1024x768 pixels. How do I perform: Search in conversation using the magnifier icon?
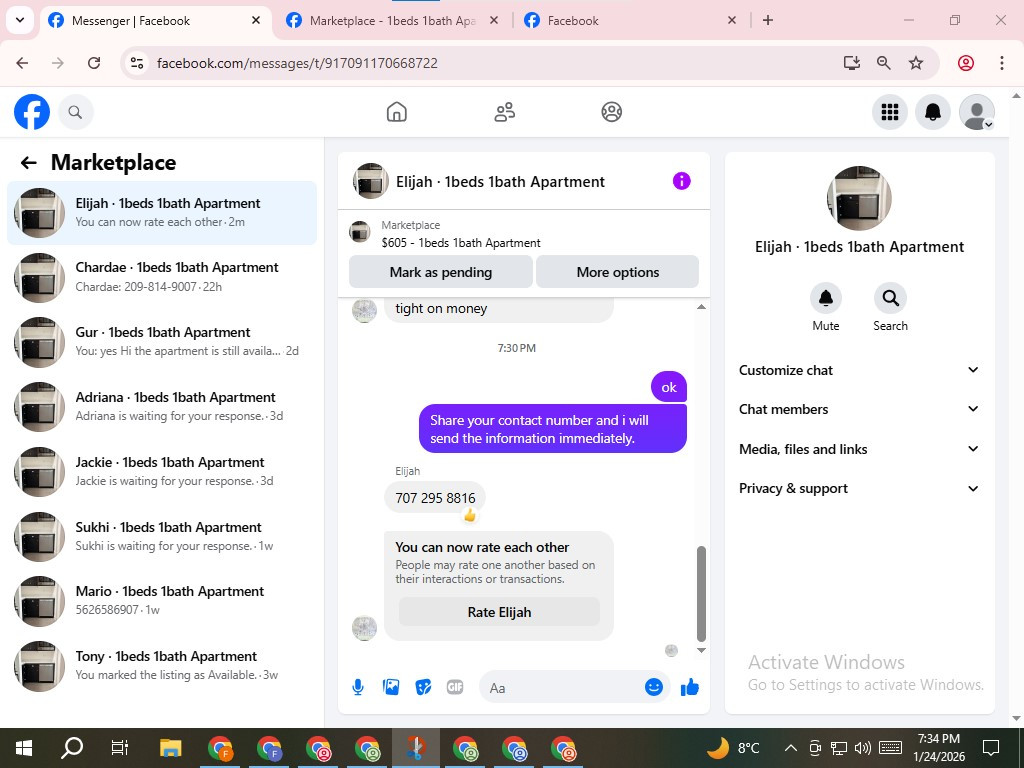coord(890,298)
